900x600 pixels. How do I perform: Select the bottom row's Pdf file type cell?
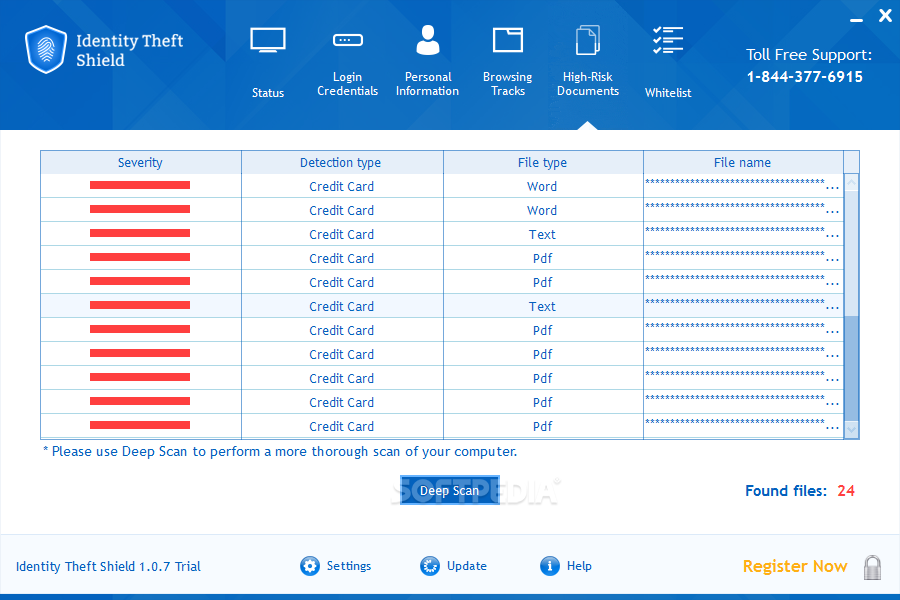543,427
